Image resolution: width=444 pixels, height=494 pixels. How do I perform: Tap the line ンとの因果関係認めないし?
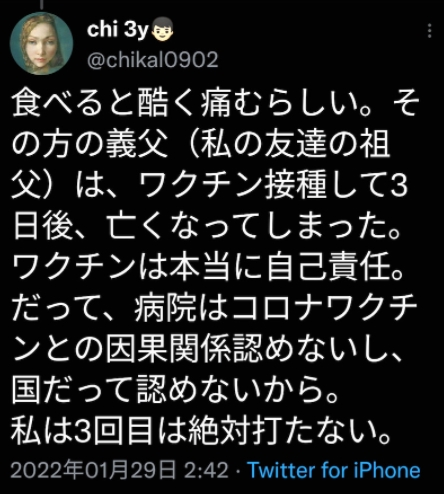(207, 348)
